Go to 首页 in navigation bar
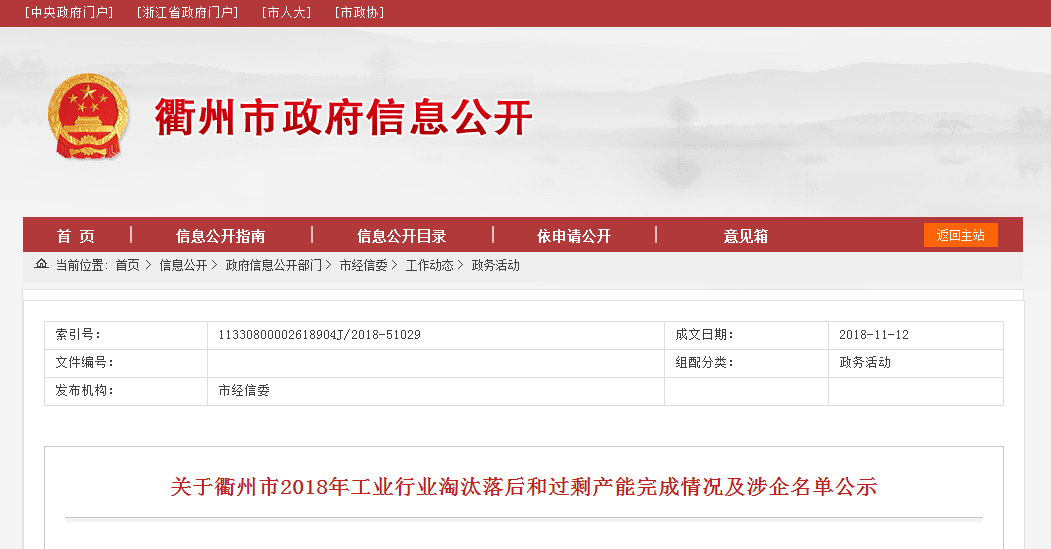 tap(76, 236)
